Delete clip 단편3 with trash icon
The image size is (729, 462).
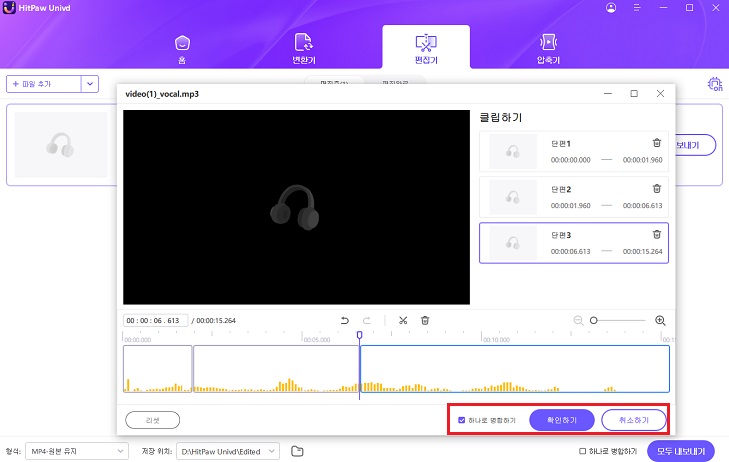pyautogui.click(x=656, y=234)
